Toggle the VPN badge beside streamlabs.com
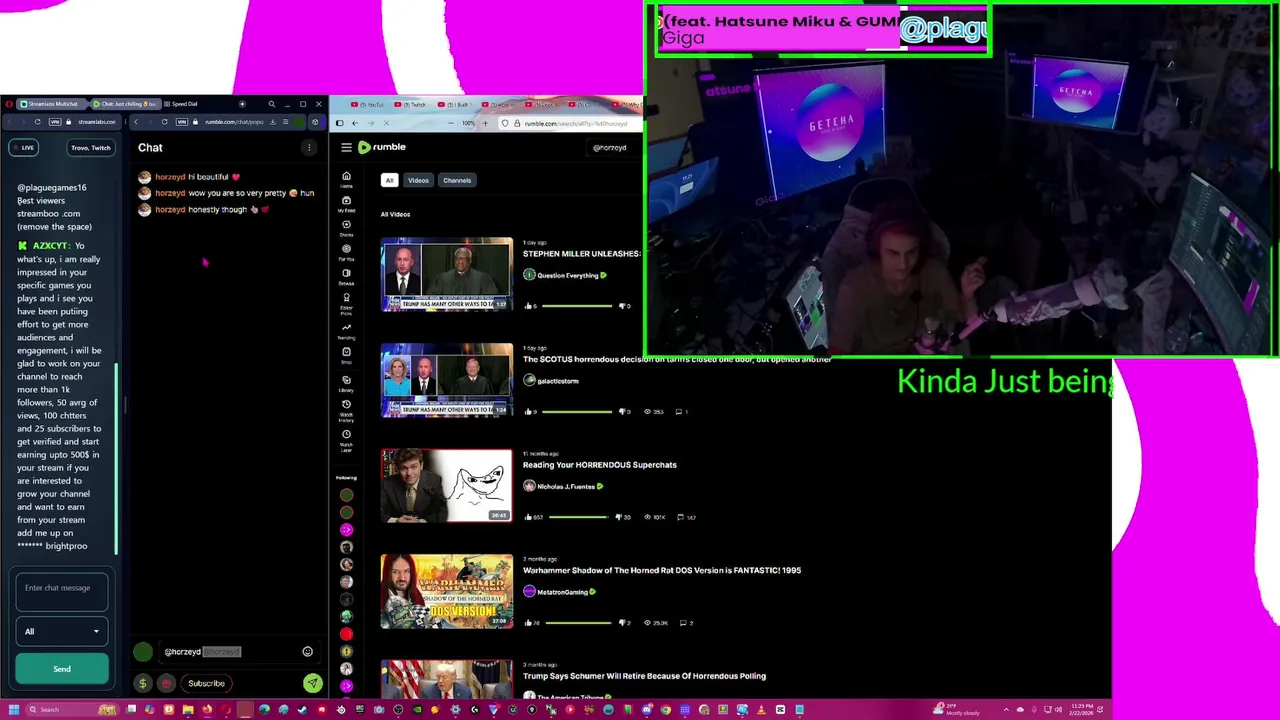 (55, 122)
